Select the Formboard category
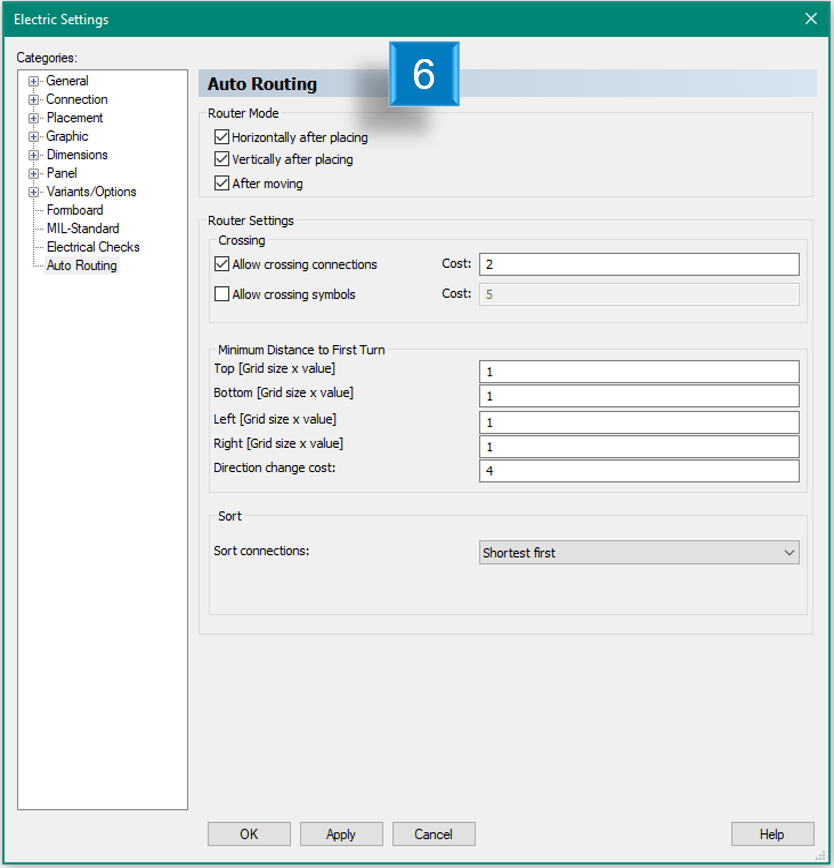834x868 pixels. click(74, 209)
